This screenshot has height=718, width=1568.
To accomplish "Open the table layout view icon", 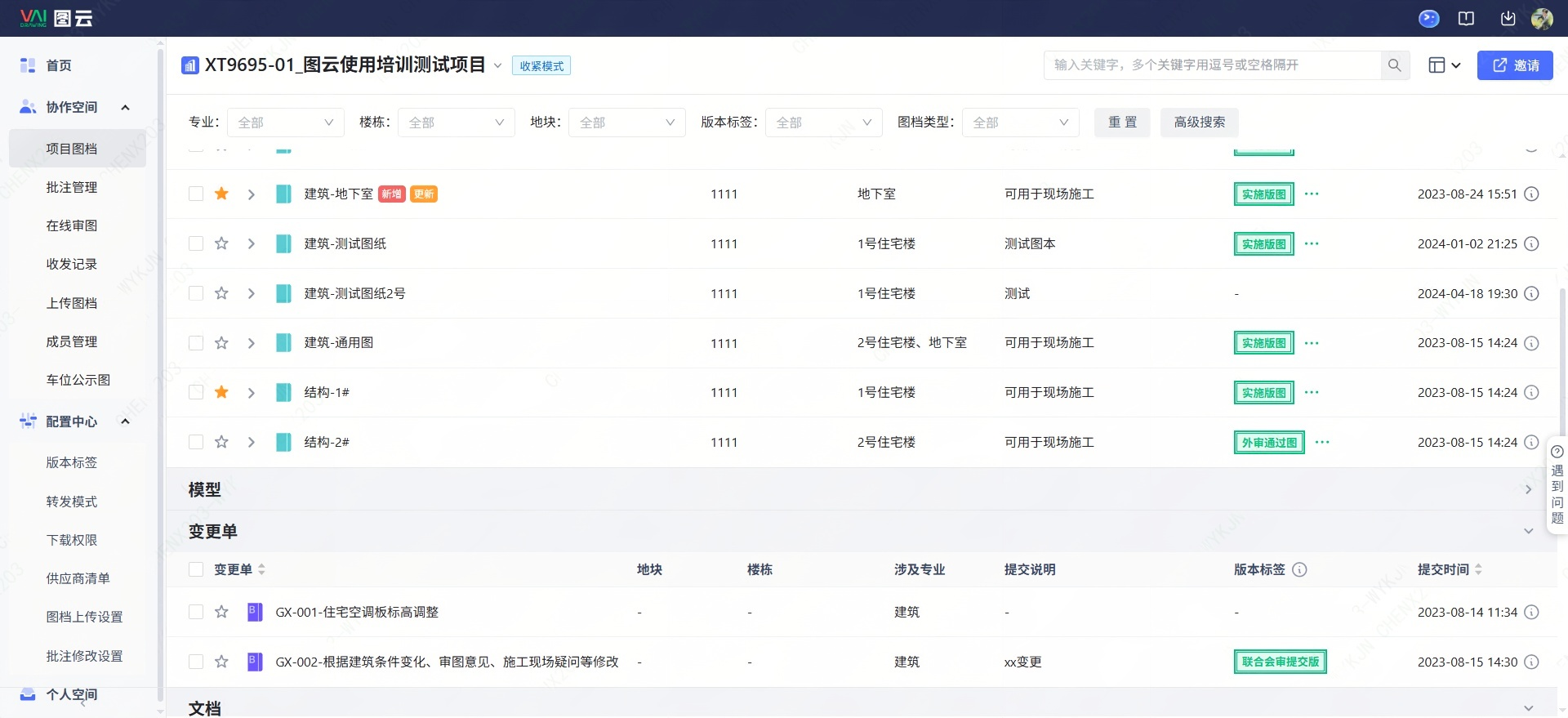I will [1444, 65].
